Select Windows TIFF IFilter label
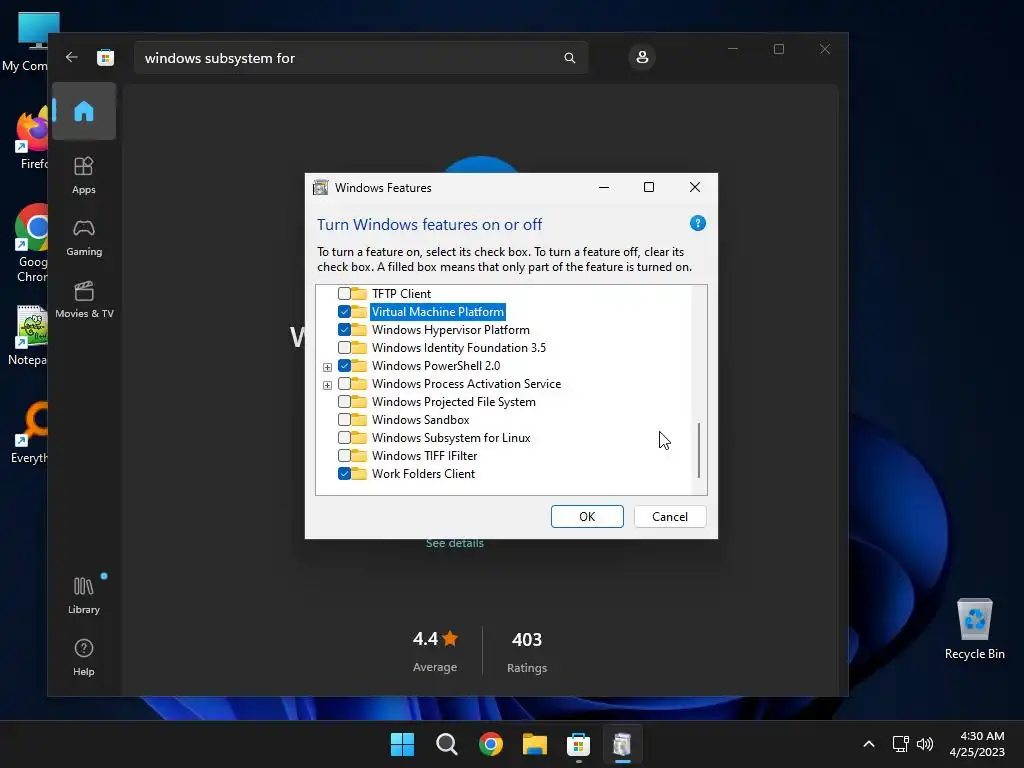The height and width of the screenshot is (768, 1024). [424, 455]
